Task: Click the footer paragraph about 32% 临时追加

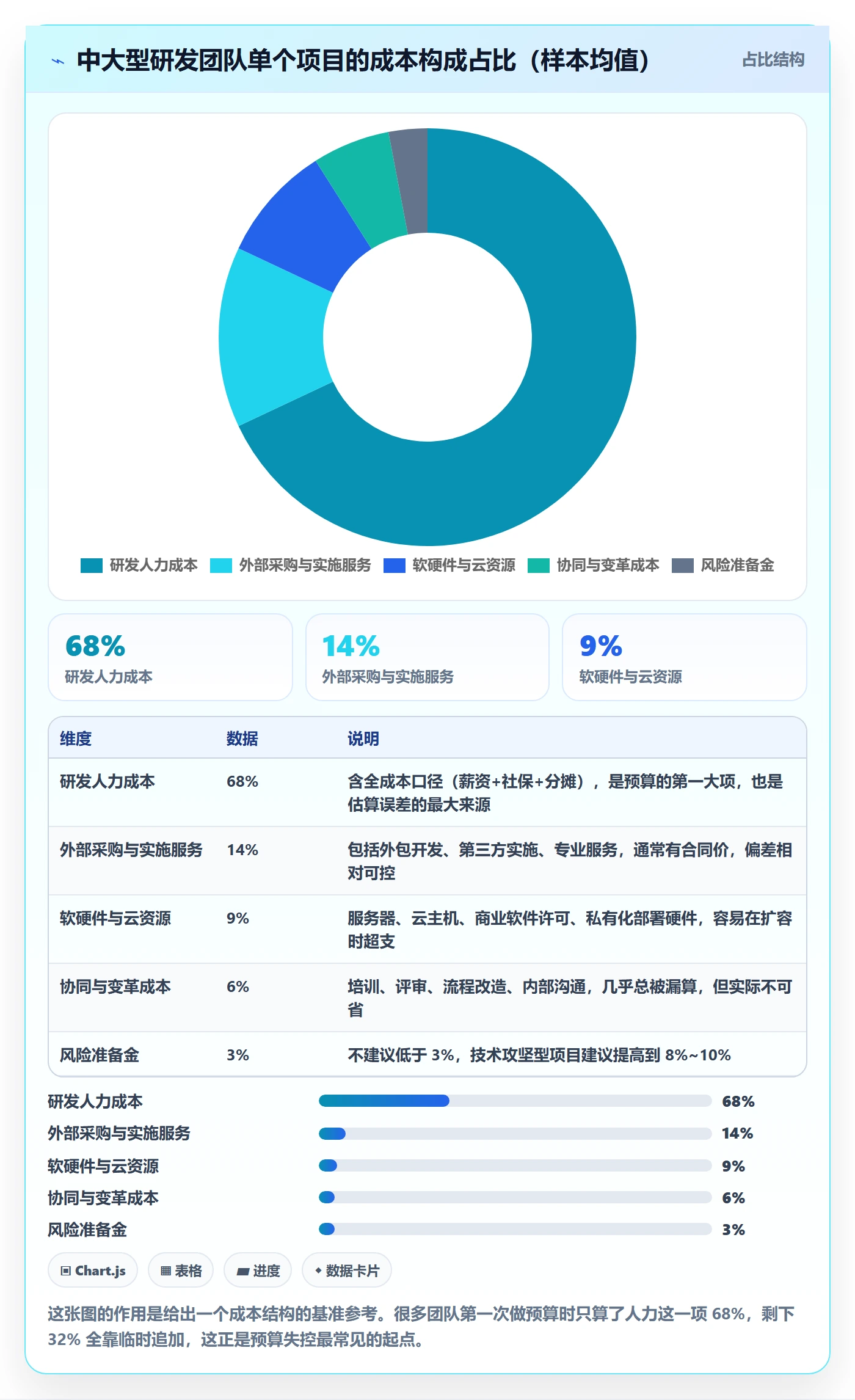Action: [x=421, y=1327]
